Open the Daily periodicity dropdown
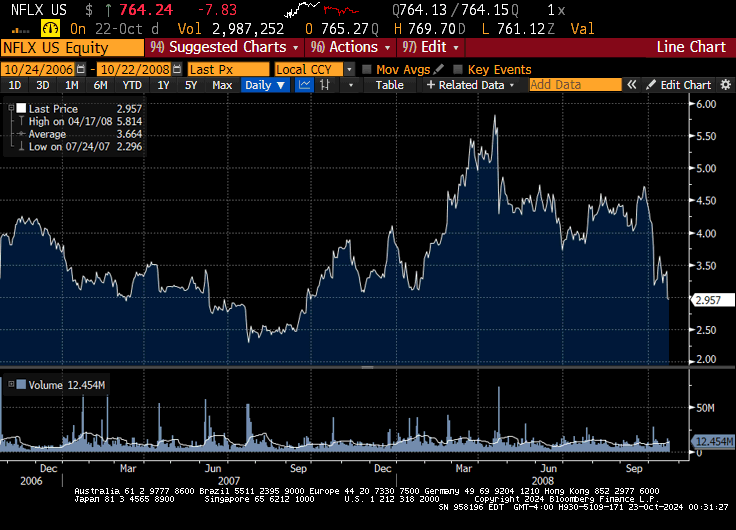 click(x=265, y=85)
